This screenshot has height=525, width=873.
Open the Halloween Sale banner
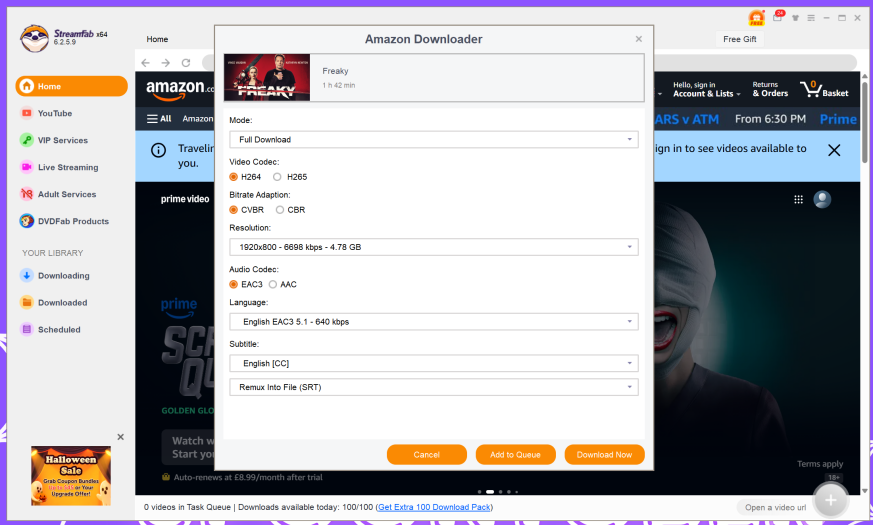[x=71, y=475]
